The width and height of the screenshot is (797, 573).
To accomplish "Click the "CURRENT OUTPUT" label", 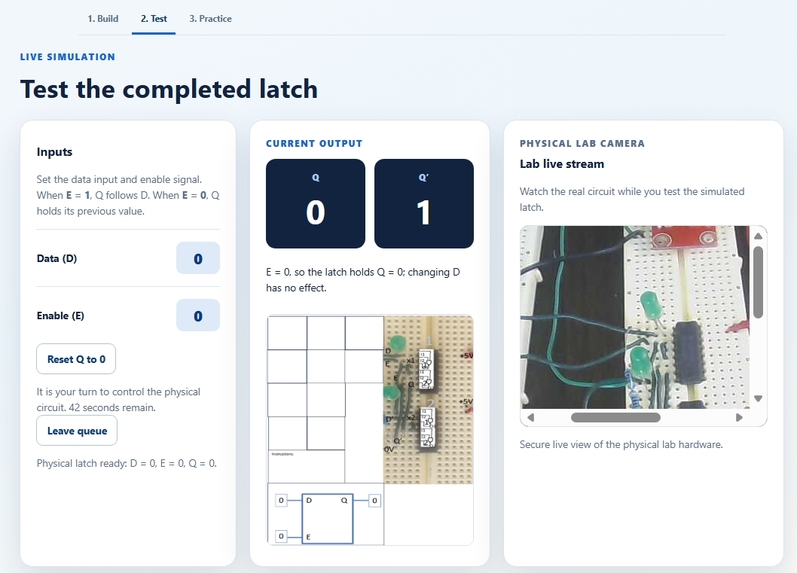I will pos(314,143).
